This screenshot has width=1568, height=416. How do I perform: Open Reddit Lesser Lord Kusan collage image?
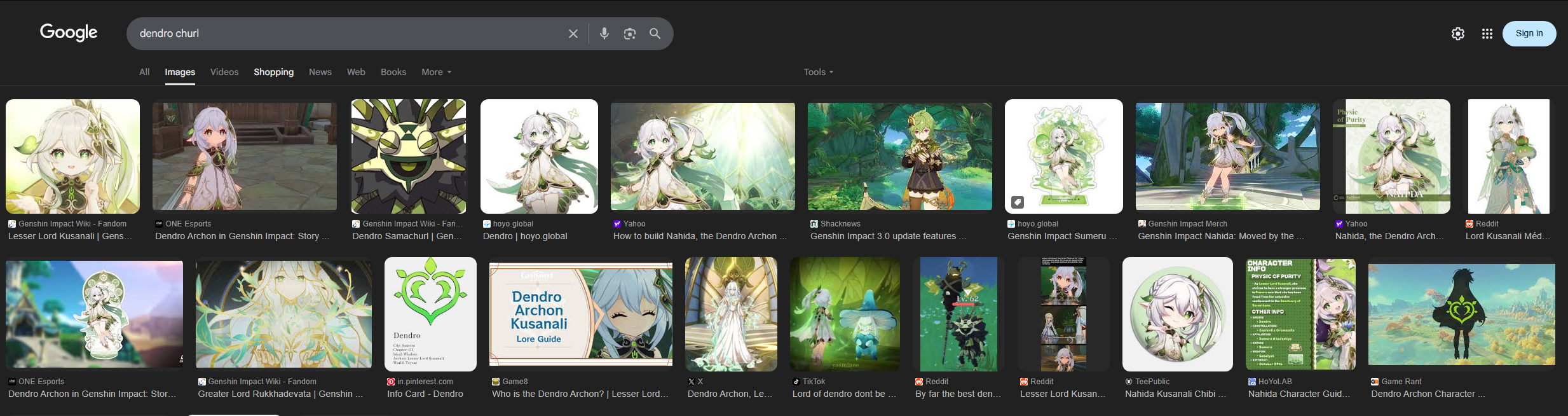1063,314
